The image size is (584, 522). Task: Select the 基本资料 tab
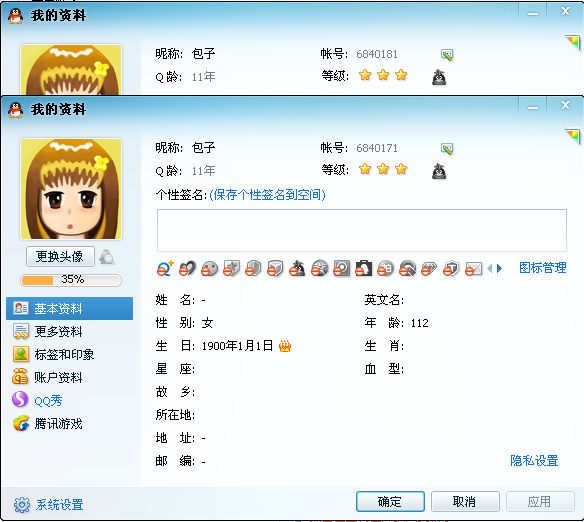[x=69, y=309]
